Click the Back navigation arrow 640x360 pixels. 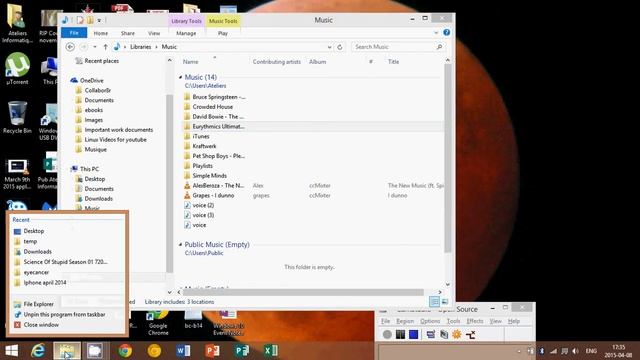[x=70, y=47]
